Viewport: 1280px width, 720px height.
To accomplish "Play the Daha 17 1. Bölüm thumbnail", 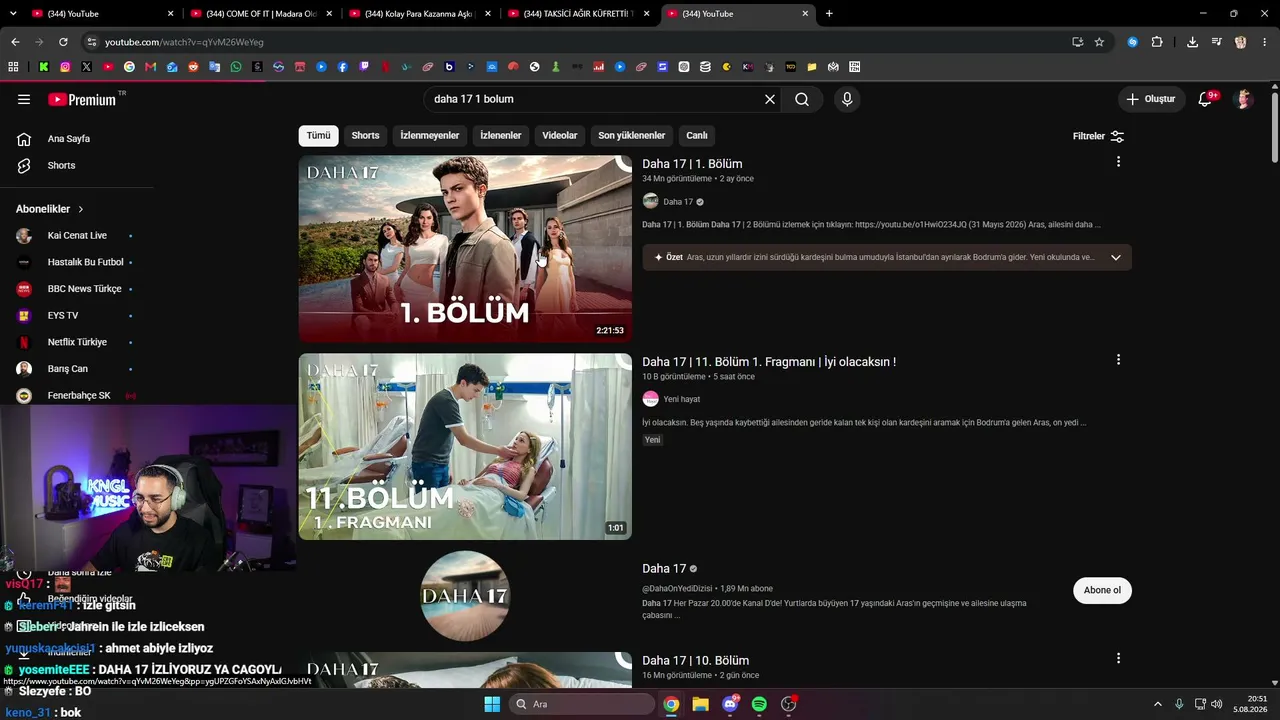I will (465, 249).
